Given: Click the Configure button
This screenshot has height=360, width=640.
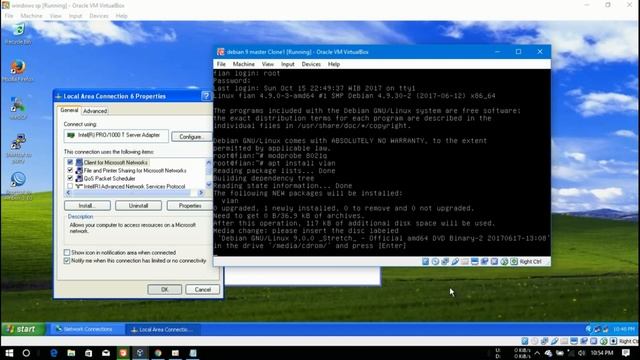Looking at the screenshot, I should click(x=191, y=137).
